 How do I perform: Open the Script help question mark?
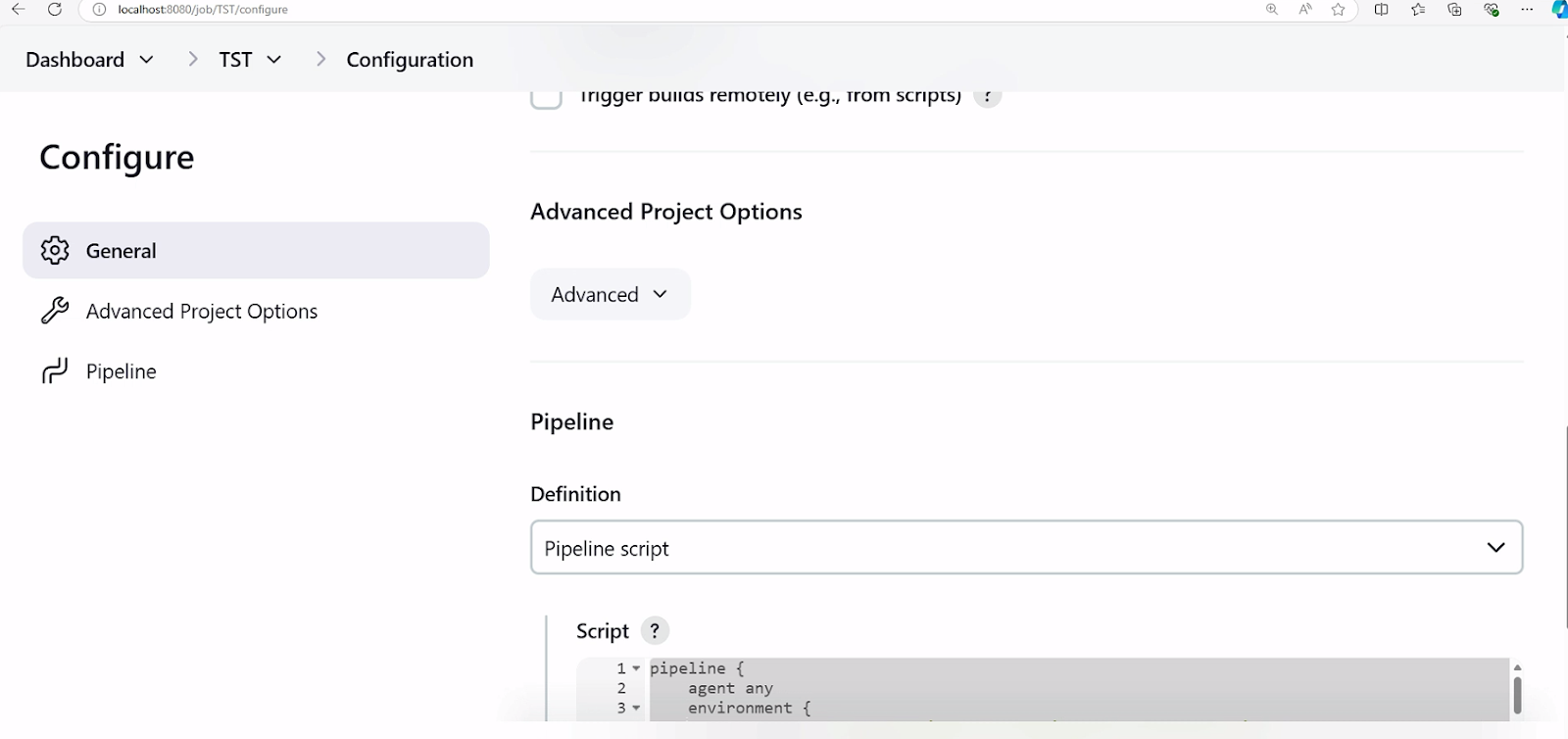655,630
